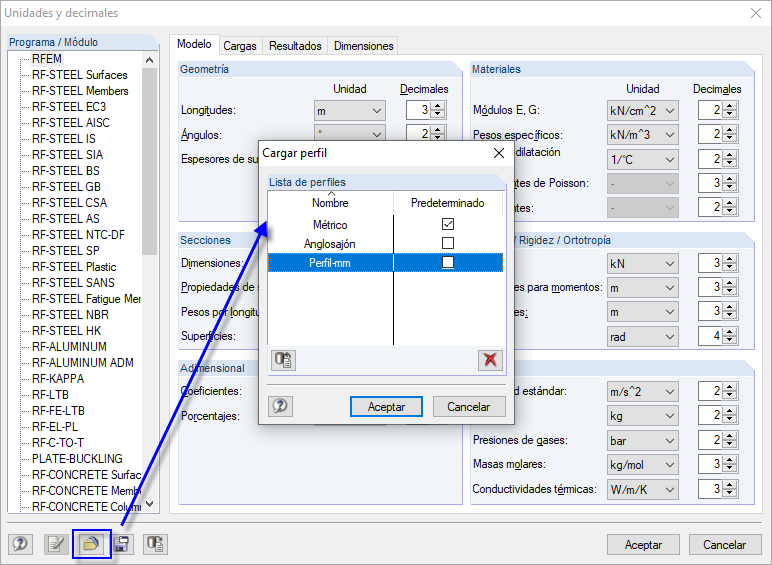Image resolution: width=772 pixels, height=565 pixels.
Task: Open the rad unit dropdown
Action: click(643, 337)
